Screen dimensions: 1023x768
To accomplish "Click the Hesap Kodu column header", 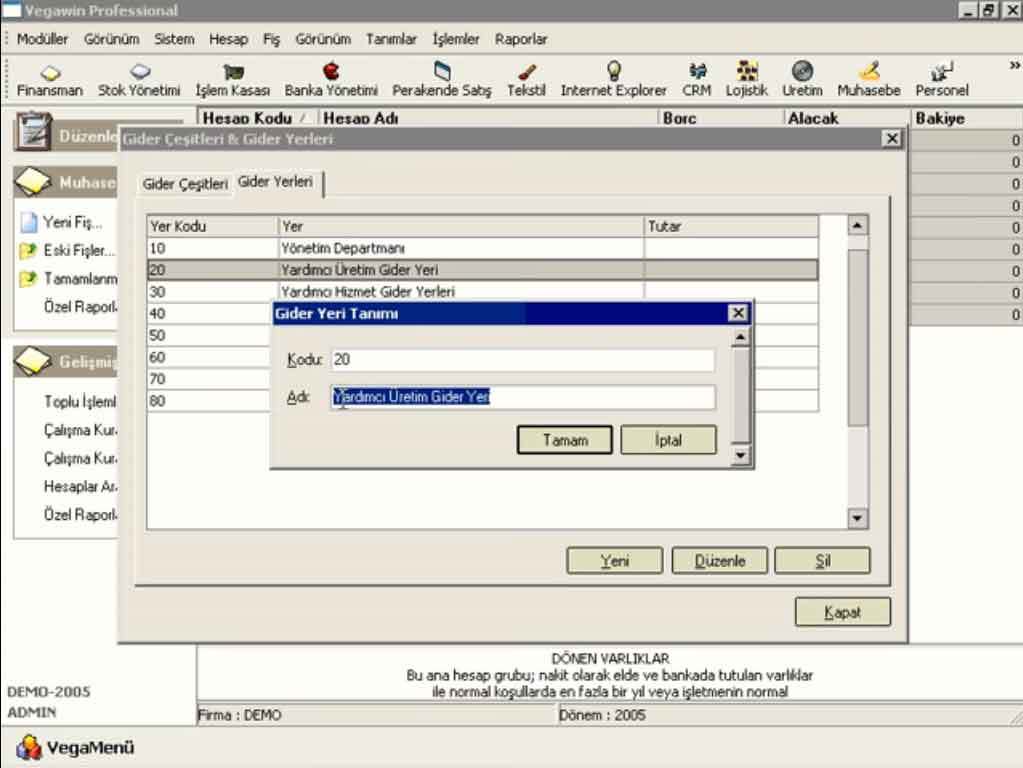I will pos(257,118).
